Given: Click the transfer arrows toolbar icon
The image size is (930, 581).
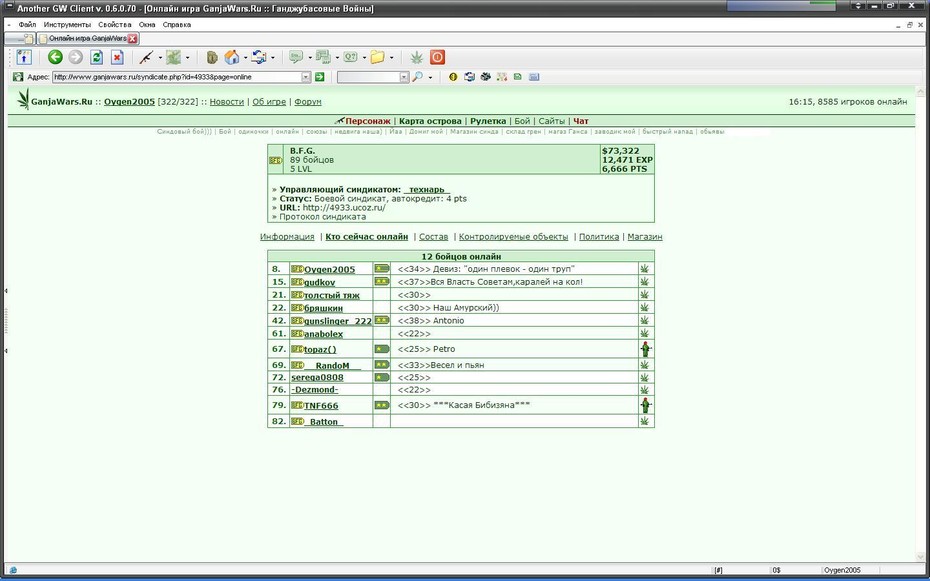Looking at the screenshot, I should pos(259,58).
